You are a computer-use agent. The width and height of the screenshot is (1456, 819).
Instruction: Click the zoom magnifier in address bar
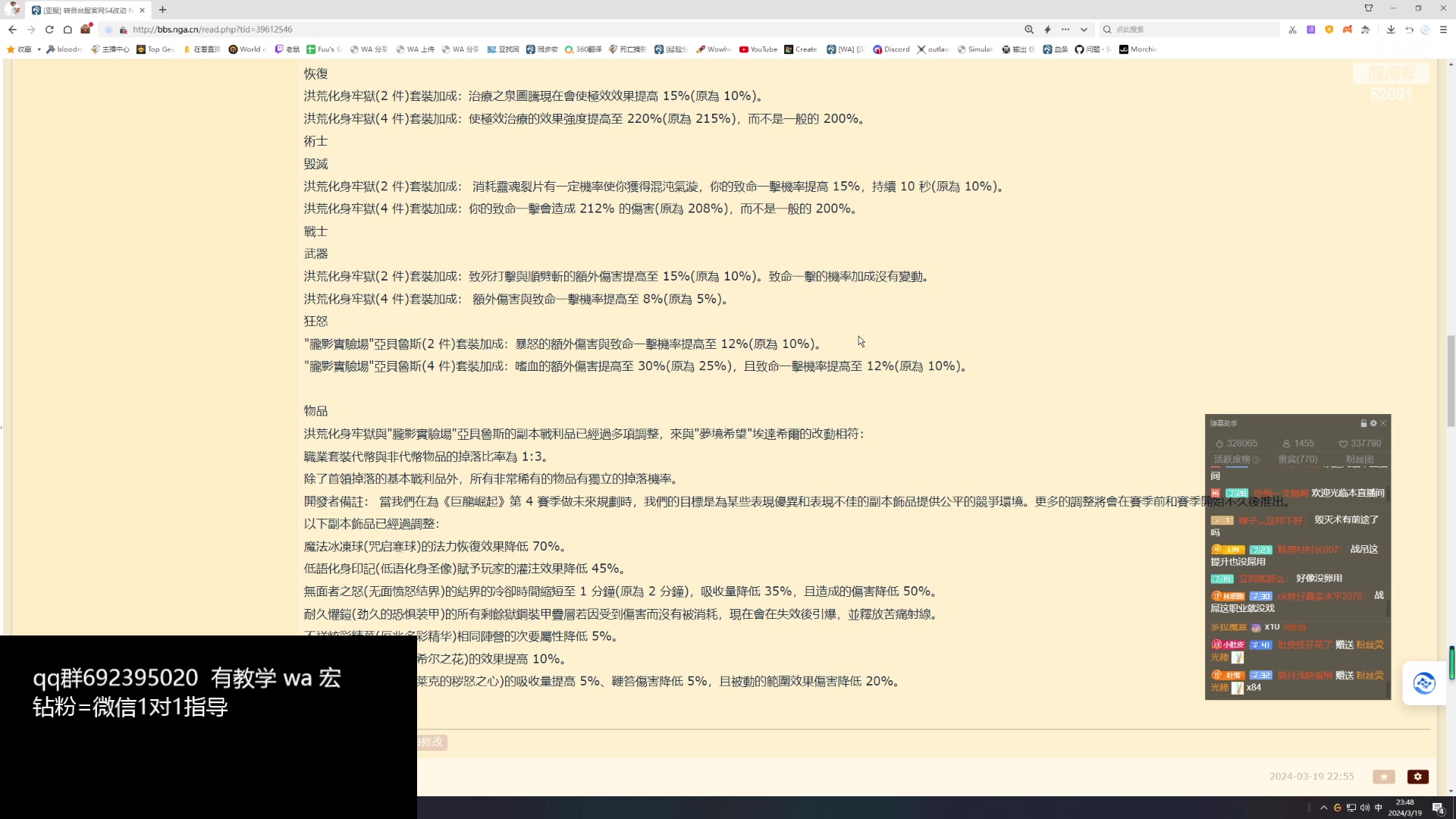[x=1029, y=30]
